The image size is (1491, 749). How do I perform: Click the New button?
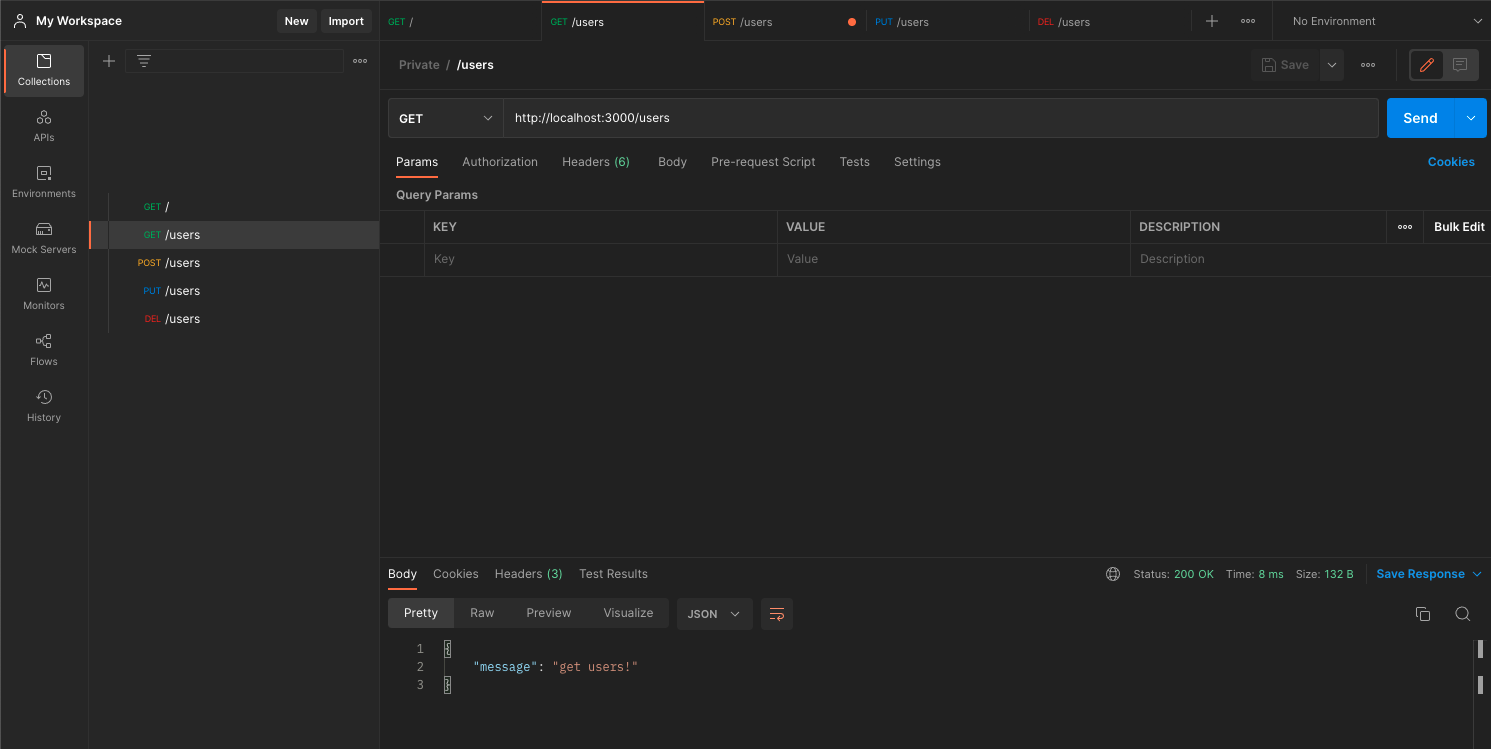(x=297, y=21)
